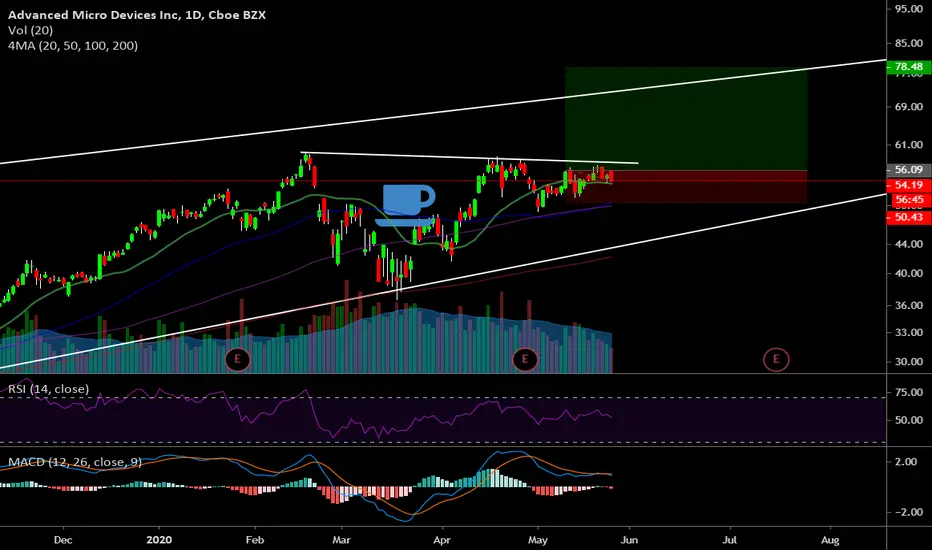Click the 2020 label on time axis
This screenshot has height=550, width=932.
[159, 540]
